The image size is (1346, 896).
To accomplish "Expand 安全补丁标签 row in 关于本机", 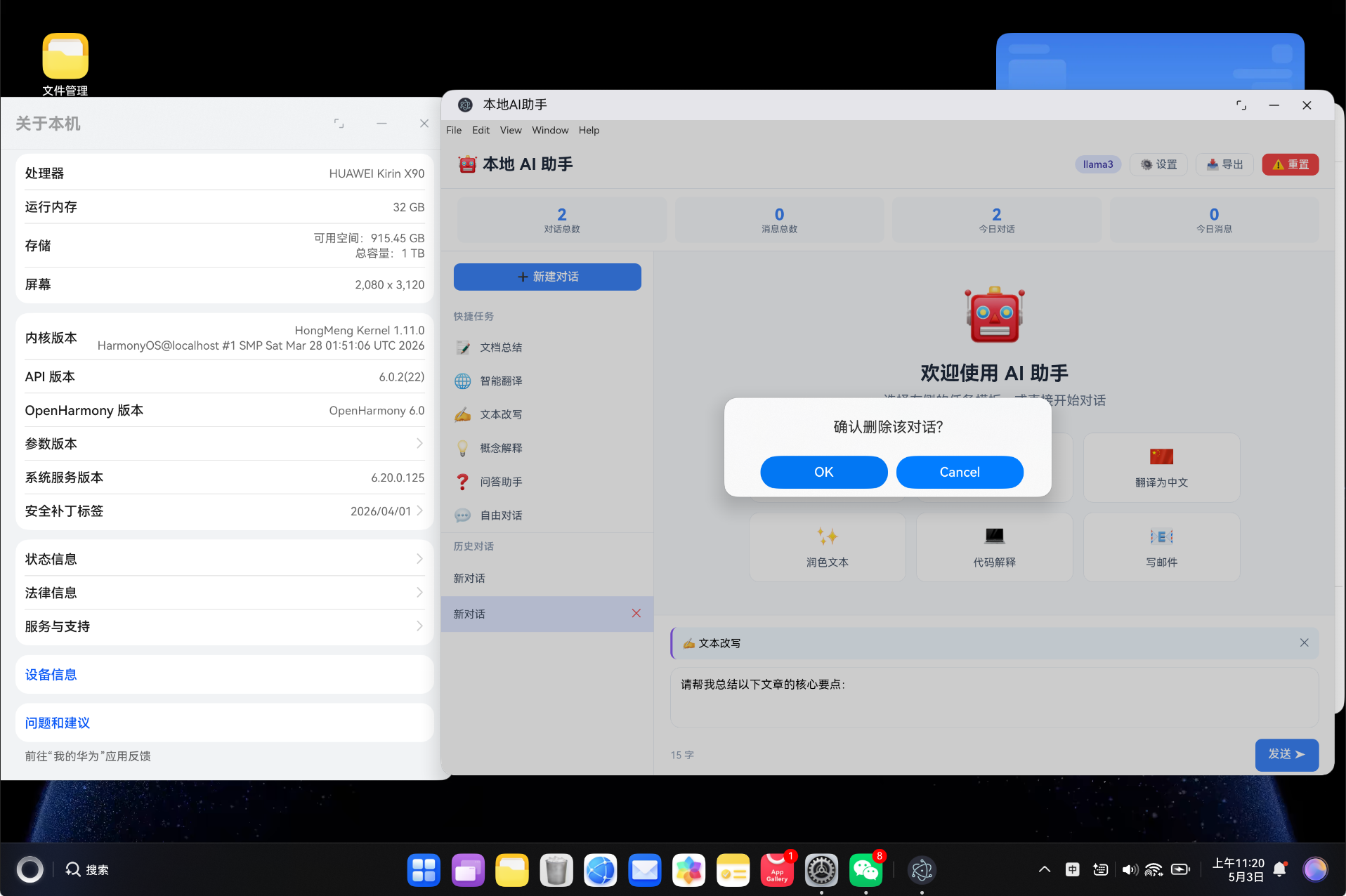I will 224,511.
